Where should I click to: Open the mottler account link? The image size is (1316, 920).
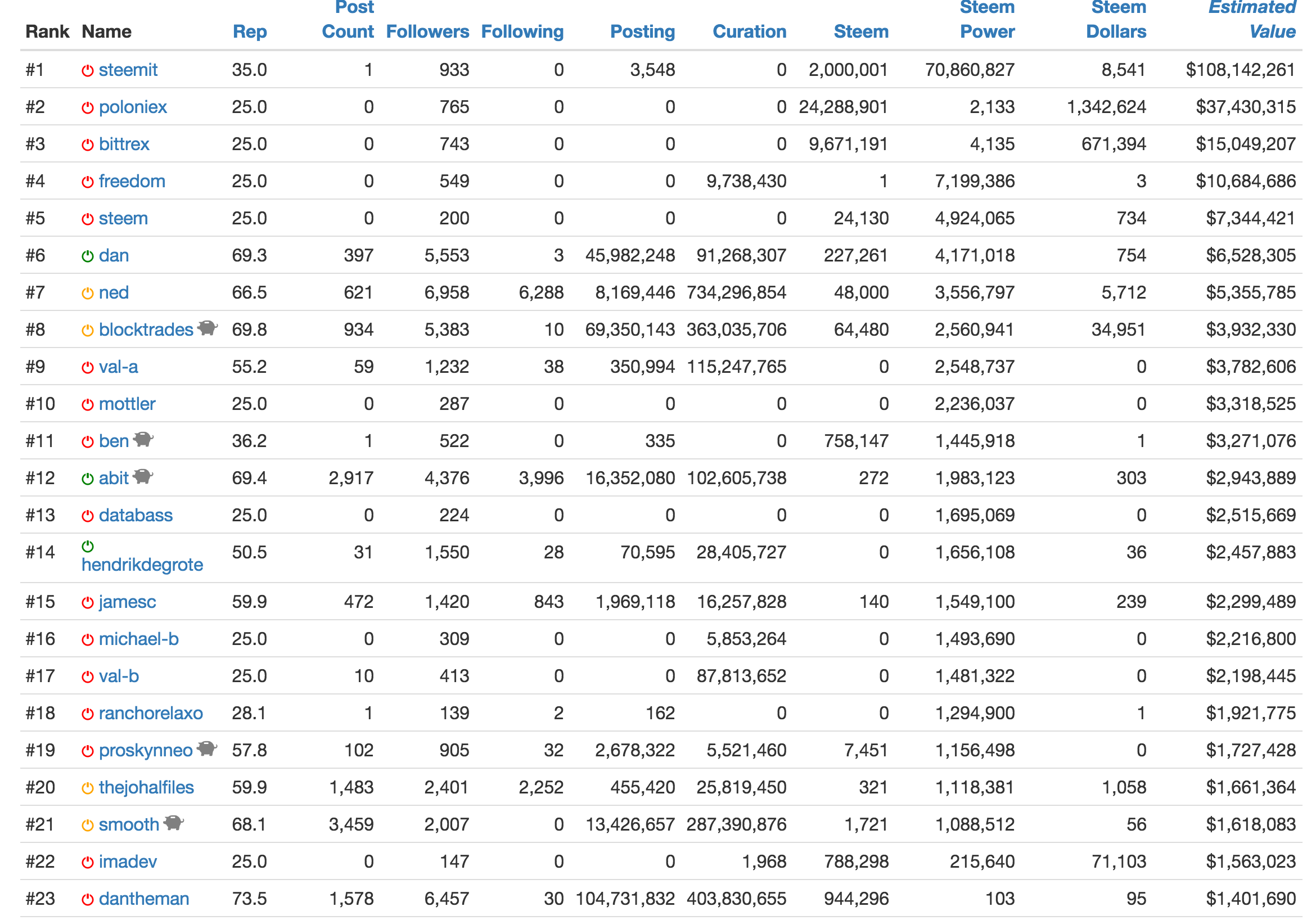[x=127, y=404]
